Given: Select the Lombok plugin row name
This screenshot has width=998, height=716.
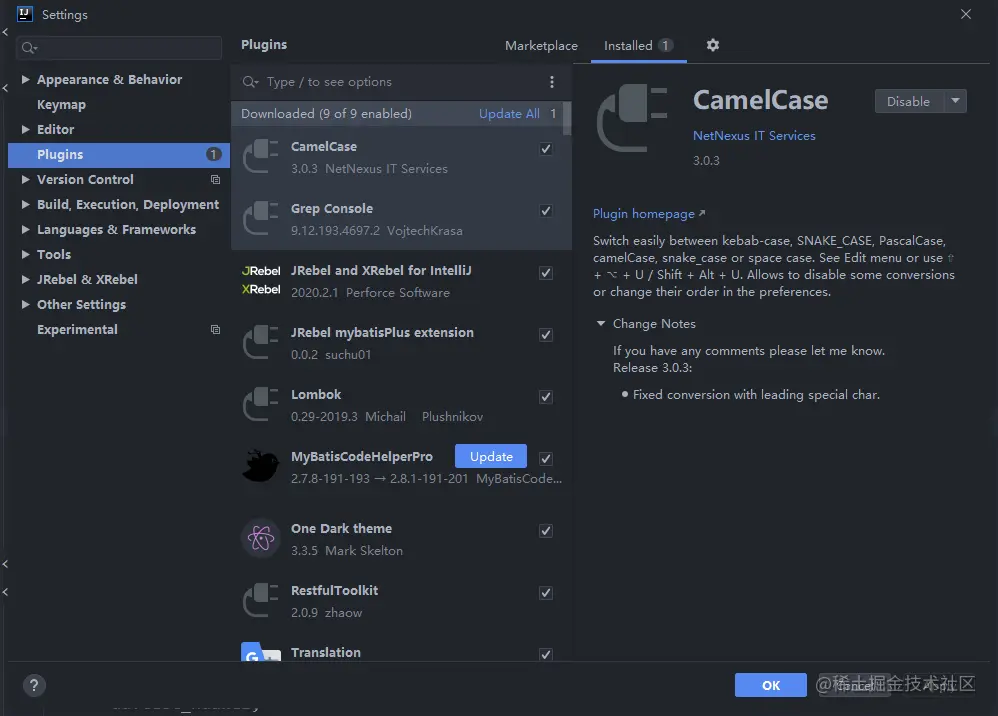Looking at the screenshot, I should click(x=316, y=395).
